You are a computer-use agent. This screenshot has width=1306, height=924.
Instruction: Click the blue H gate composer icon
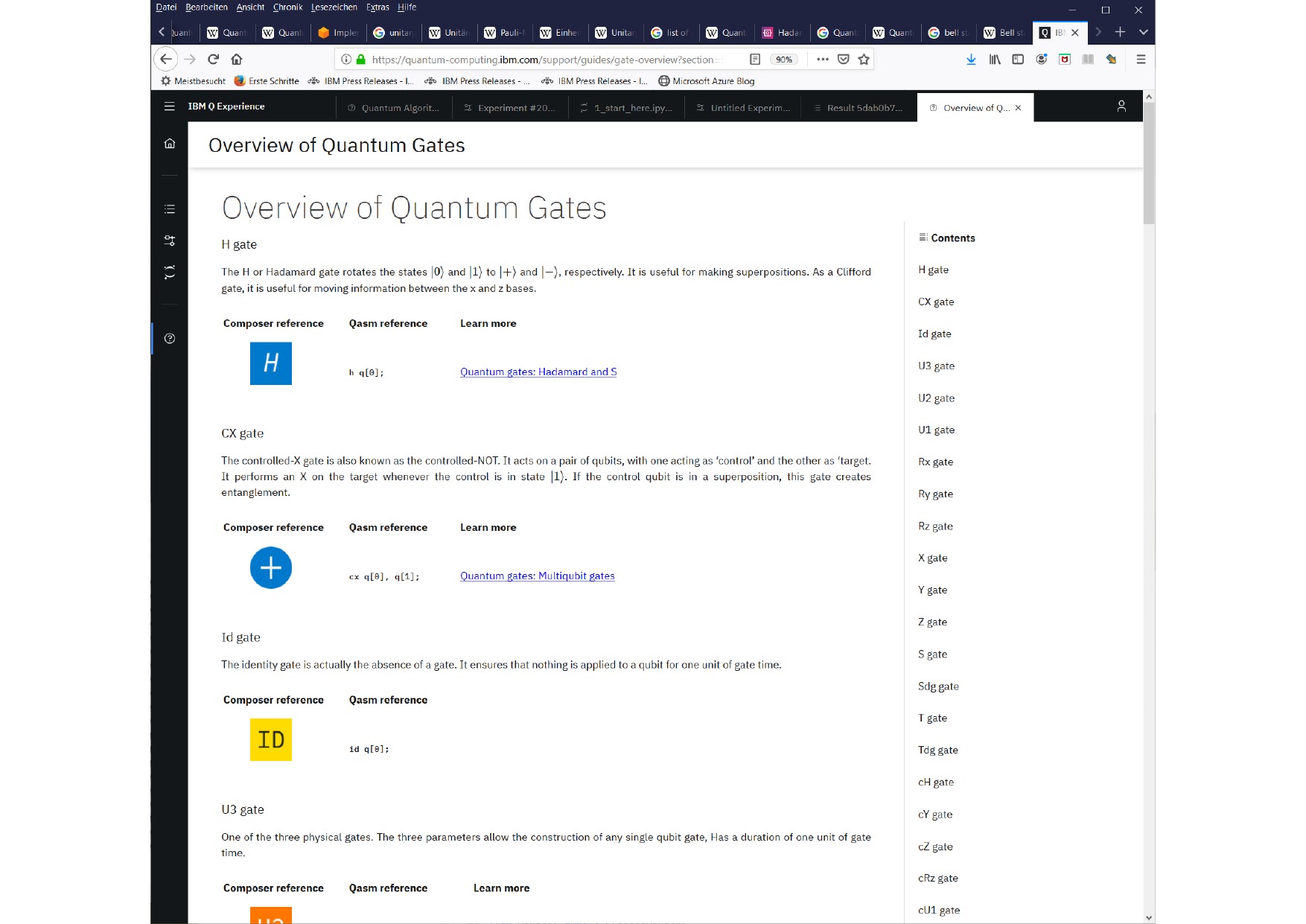271,363
